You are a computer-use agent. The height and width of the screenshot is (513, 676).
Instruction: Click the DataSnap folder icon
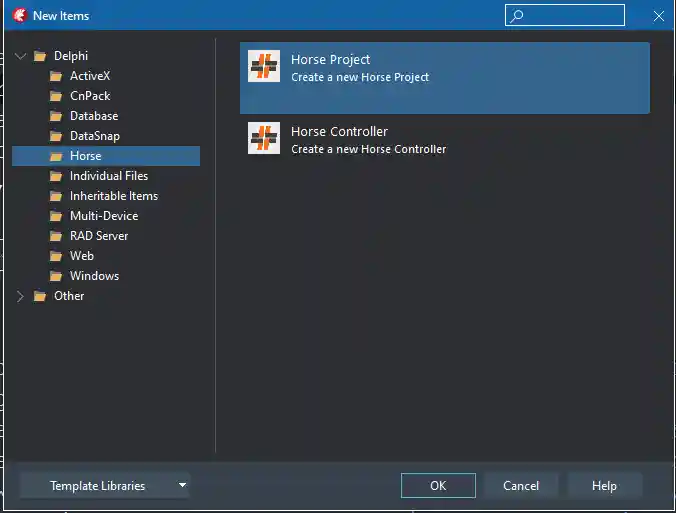56,136
